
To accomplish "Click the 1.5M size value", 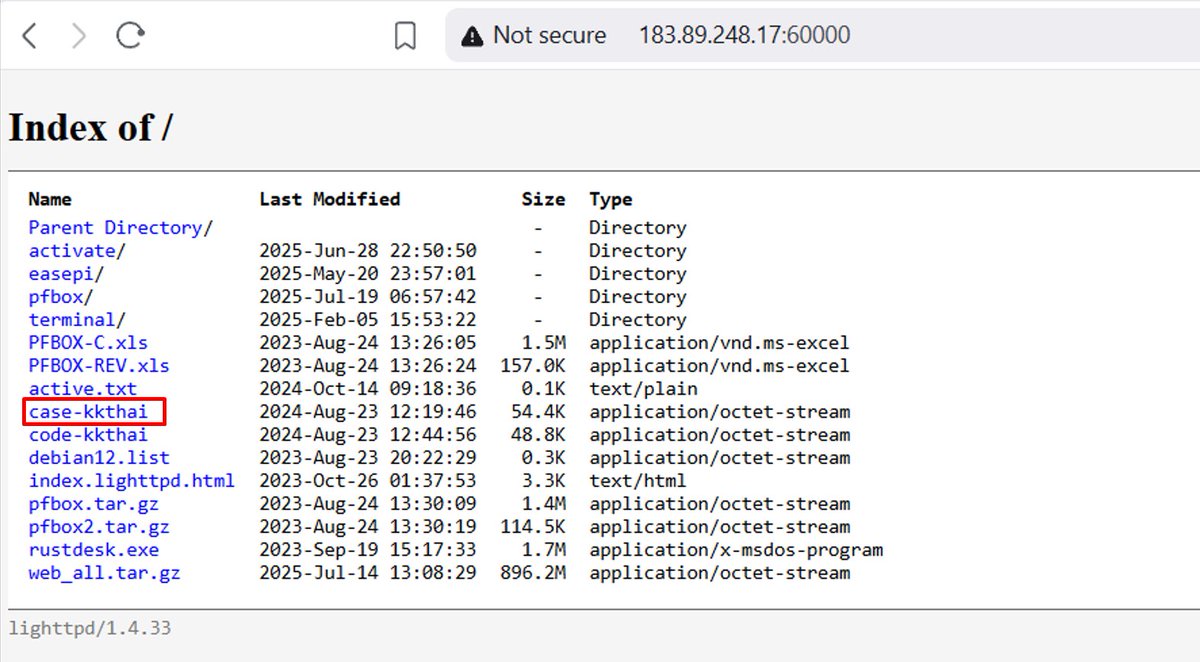I will (543, 343).
